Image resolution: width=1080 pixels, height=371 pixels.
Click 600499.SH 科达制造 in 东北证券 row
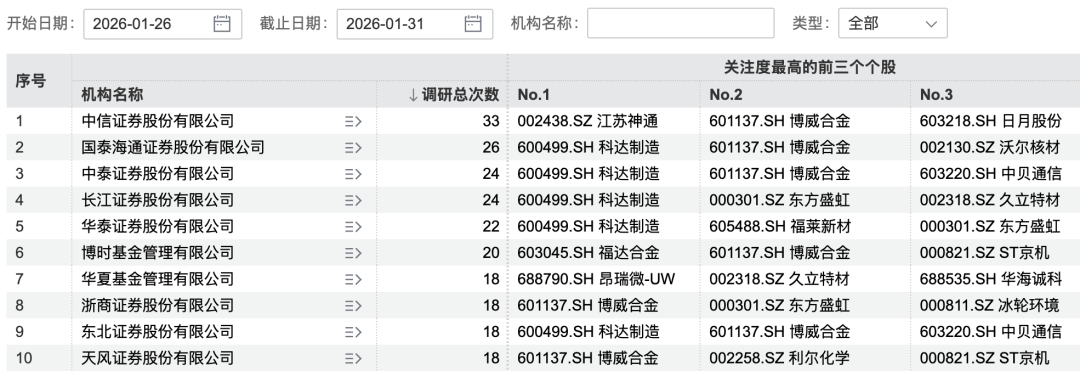pos(588,332)
